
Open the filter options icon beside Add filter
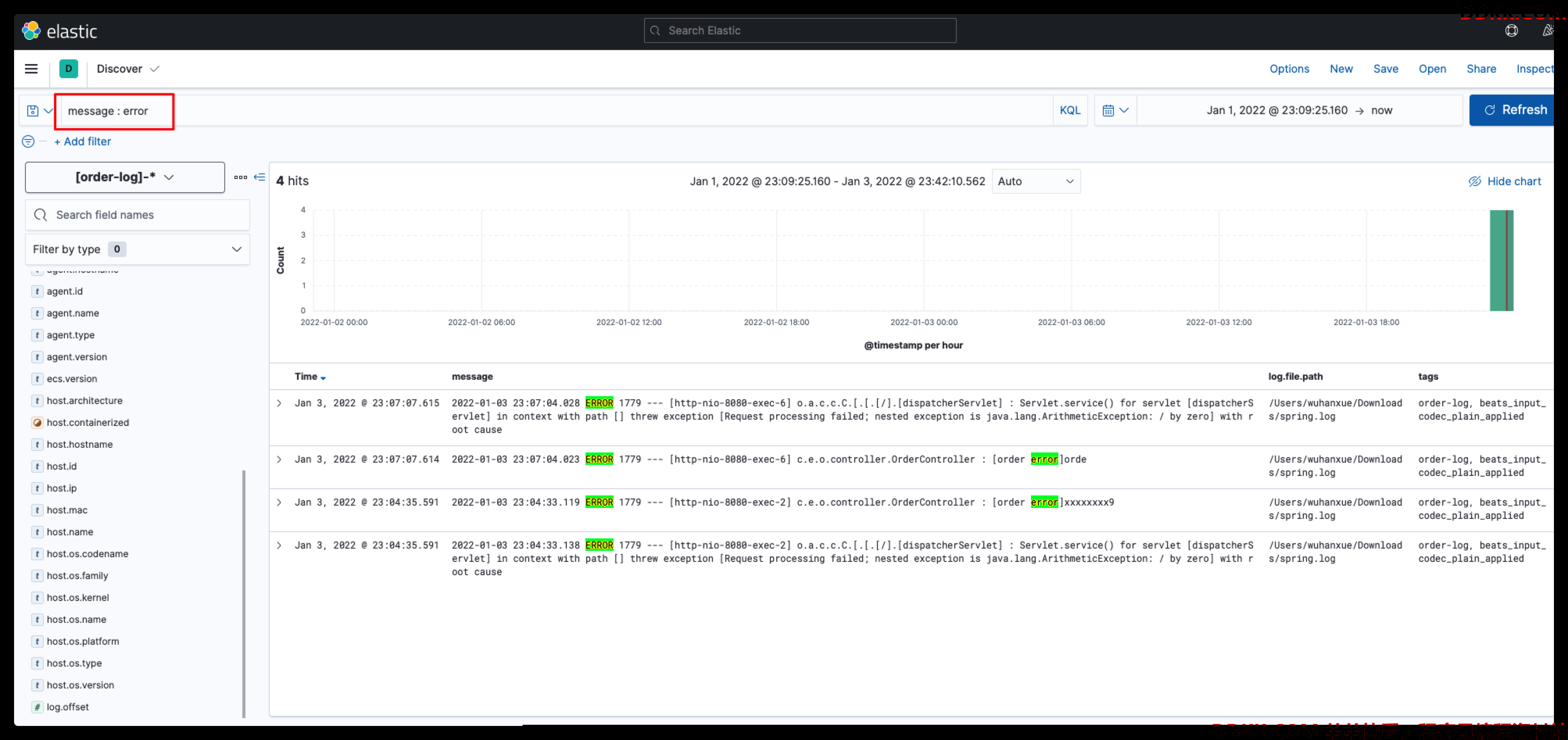(x=28, y=141)
